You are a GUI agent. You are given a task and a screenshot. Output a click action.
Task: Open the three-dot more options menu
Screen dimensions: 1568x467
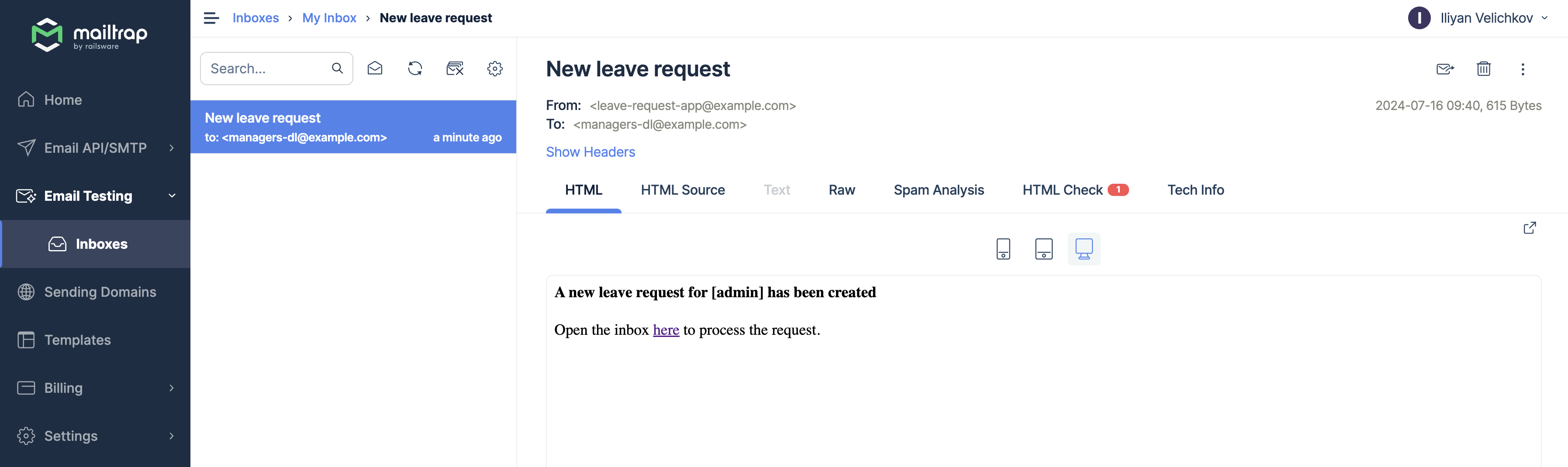[1522, 69]
